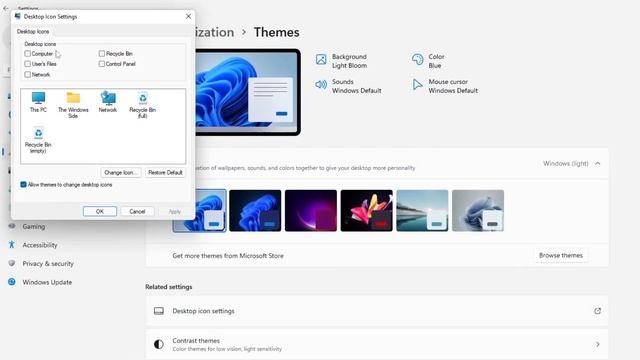Click the Background picture icon
Image resolution: width=640 pixels, height=360 pixels.
321,60
